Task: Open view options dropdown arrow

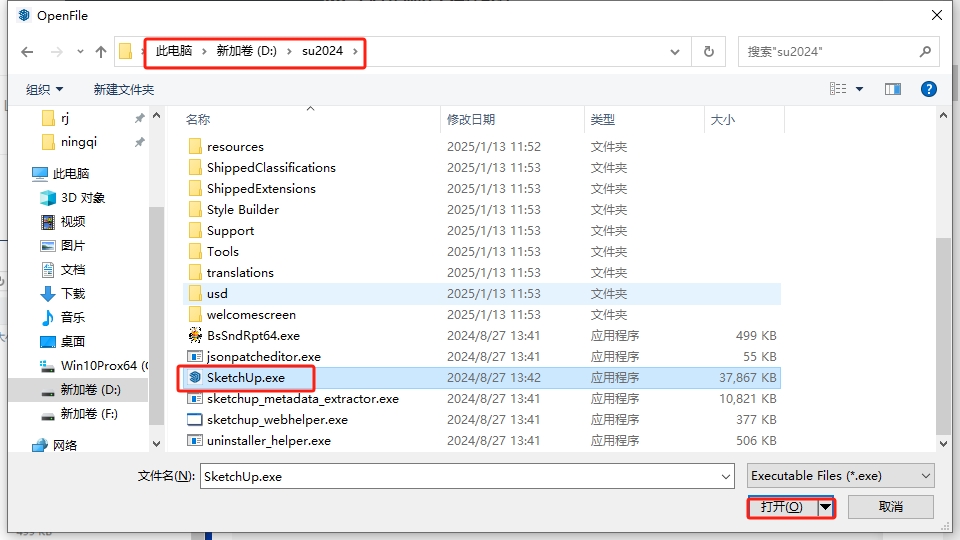Action: [860, 89]
